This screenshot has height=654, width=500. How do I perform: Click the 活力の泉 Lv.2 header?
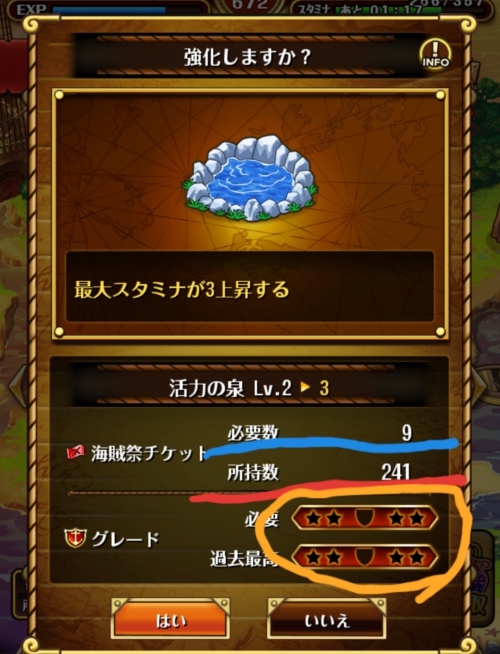[x=230, y=388]
